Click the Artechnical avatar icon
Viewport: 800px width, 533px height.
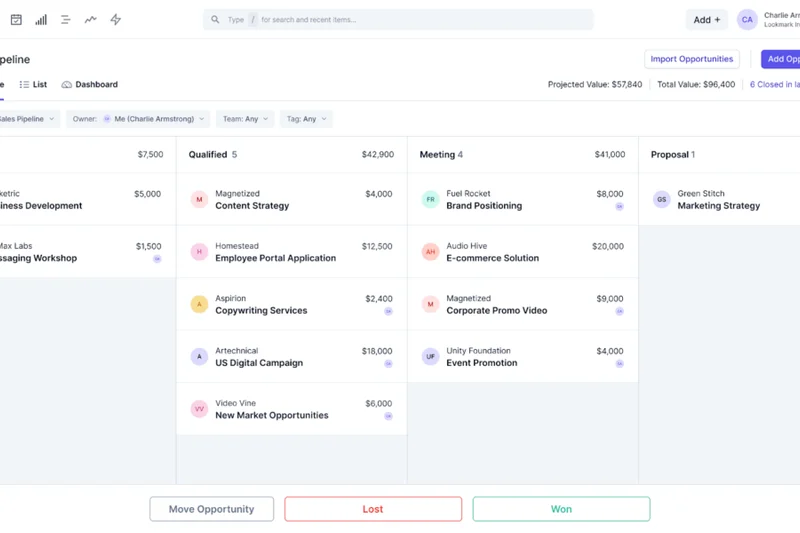click(199, 357)
